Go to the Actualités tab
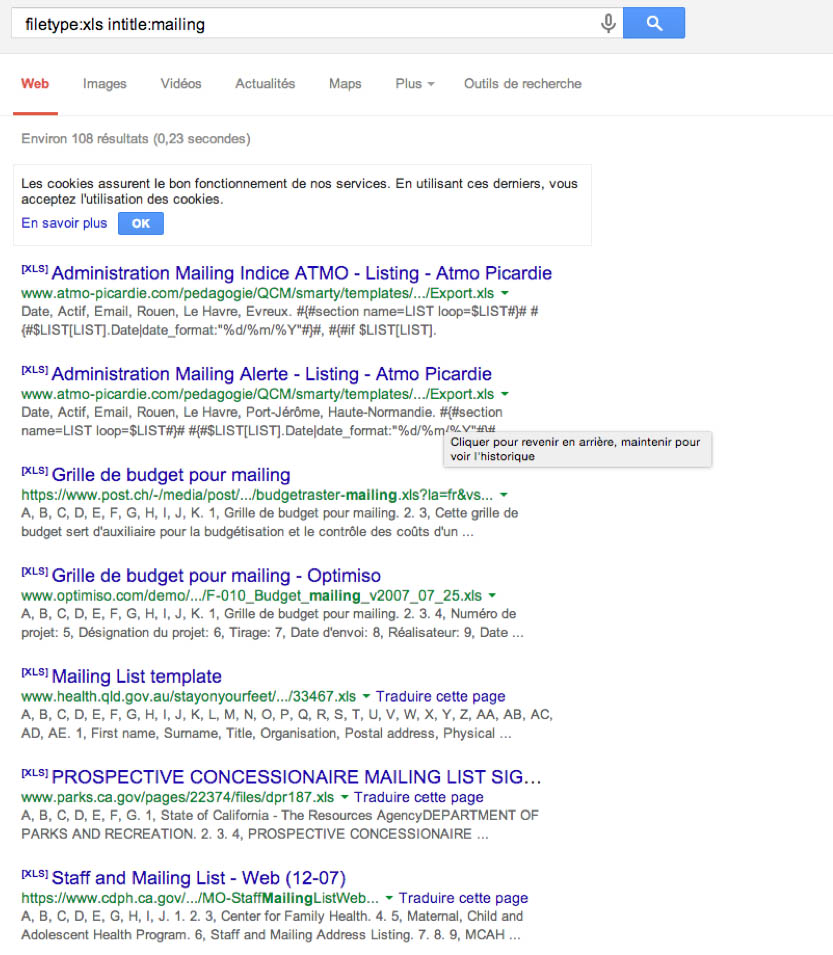The width and height of the screenshot is (833, 955). [265, 83]
